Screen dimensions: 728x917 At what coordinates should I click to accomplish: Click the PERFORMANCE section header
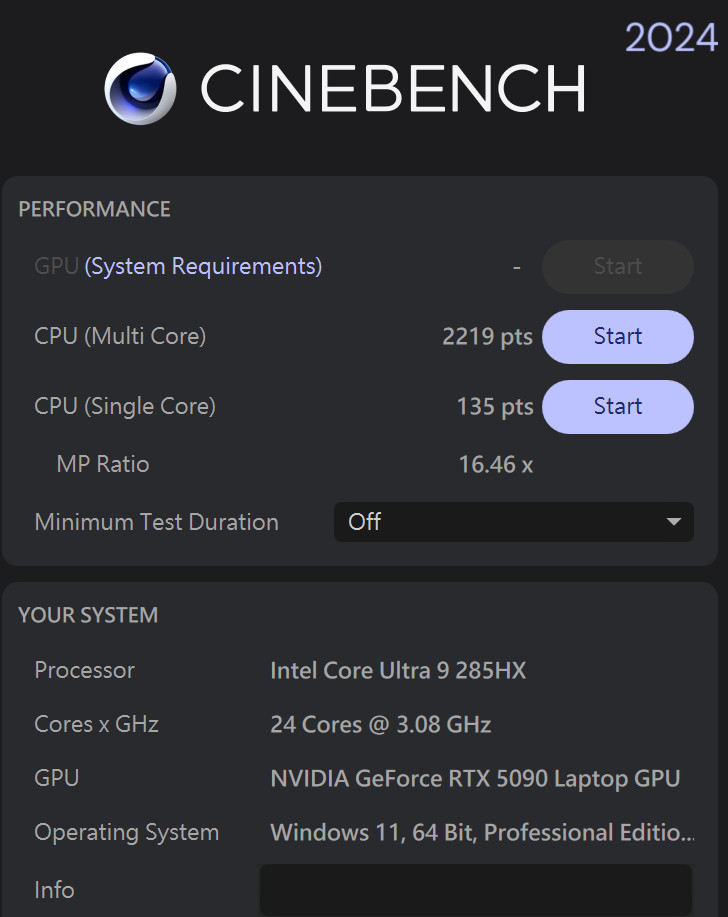[94, 209]
